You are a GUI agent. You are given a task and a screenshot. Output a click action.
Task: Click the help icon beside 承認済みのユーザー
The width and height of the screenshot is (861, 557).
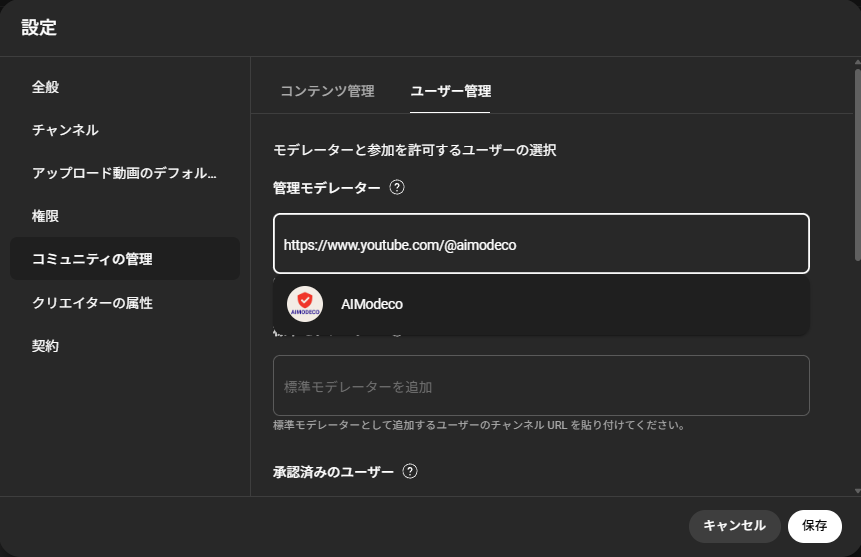click(x=410, y=472)
